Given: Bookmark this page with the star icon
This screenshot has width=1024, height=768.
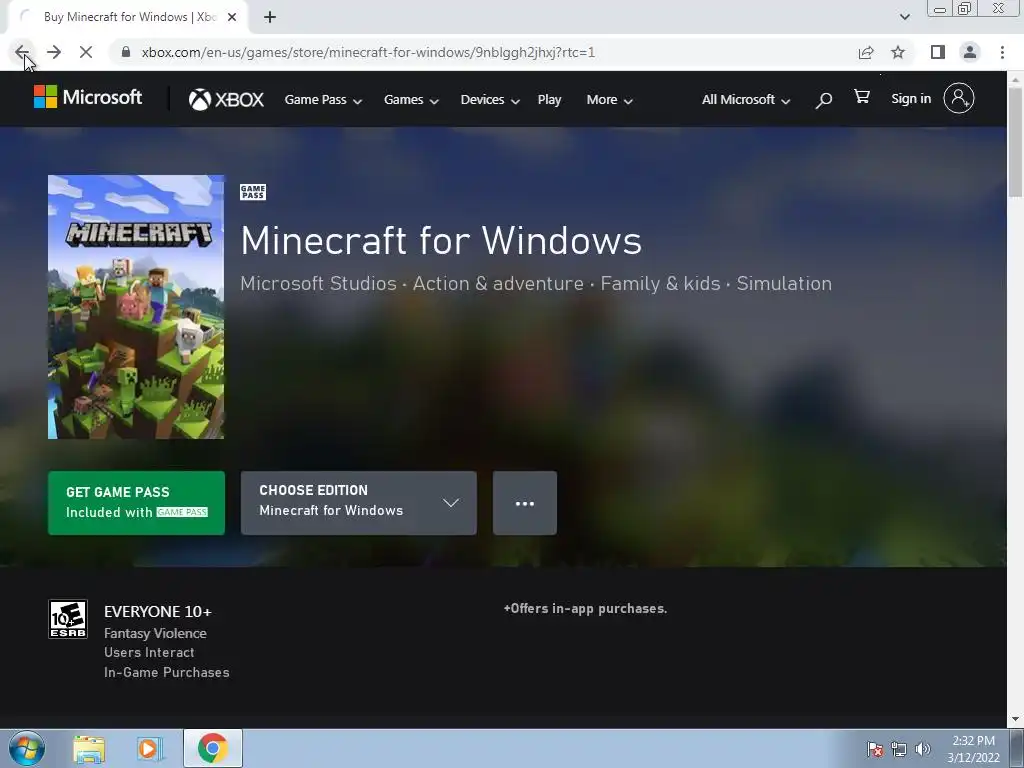Looking at the screenshot, I should coord(898,52).
